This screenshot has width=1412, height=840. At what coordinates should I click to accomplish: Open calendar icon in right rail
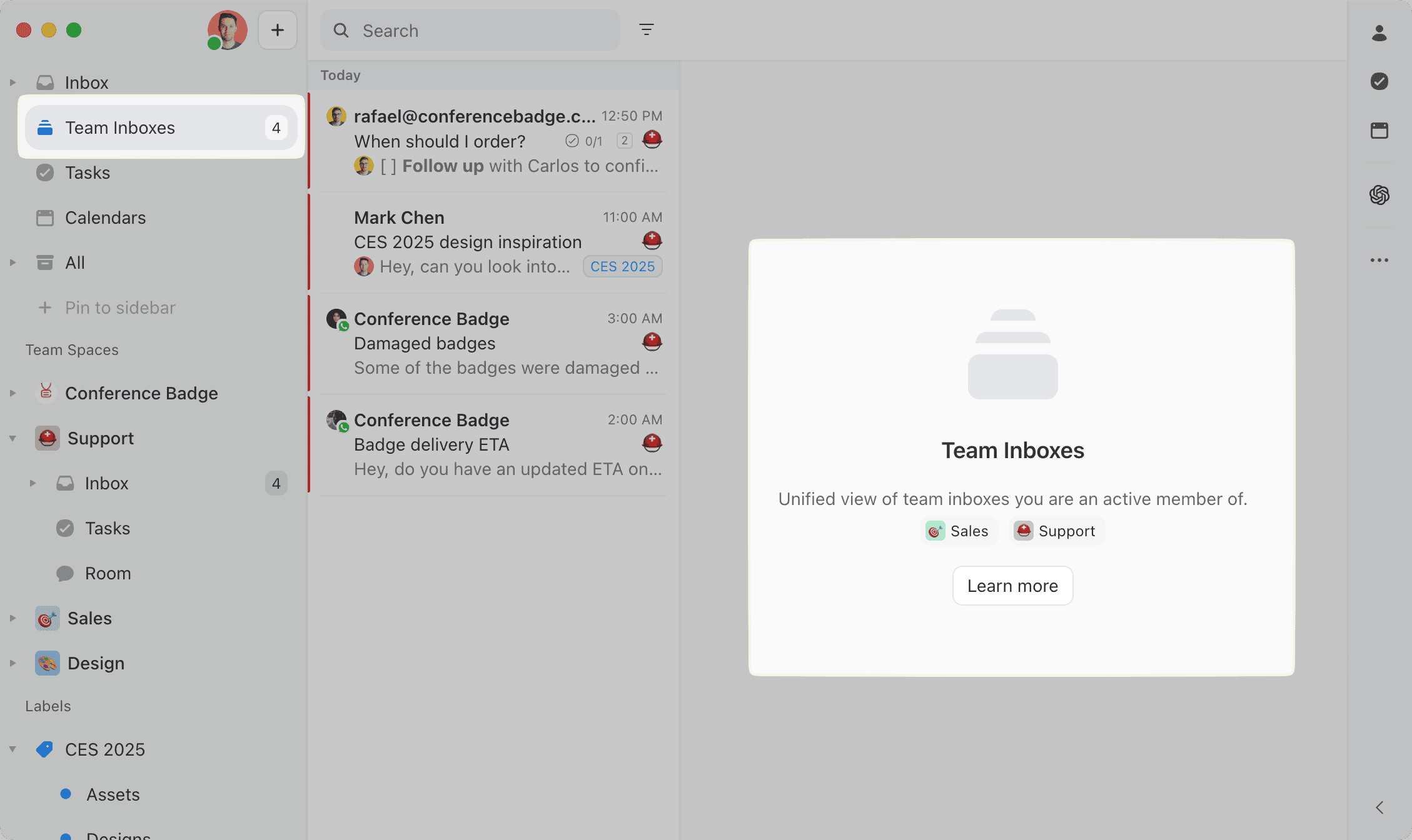pos(1379,130)
